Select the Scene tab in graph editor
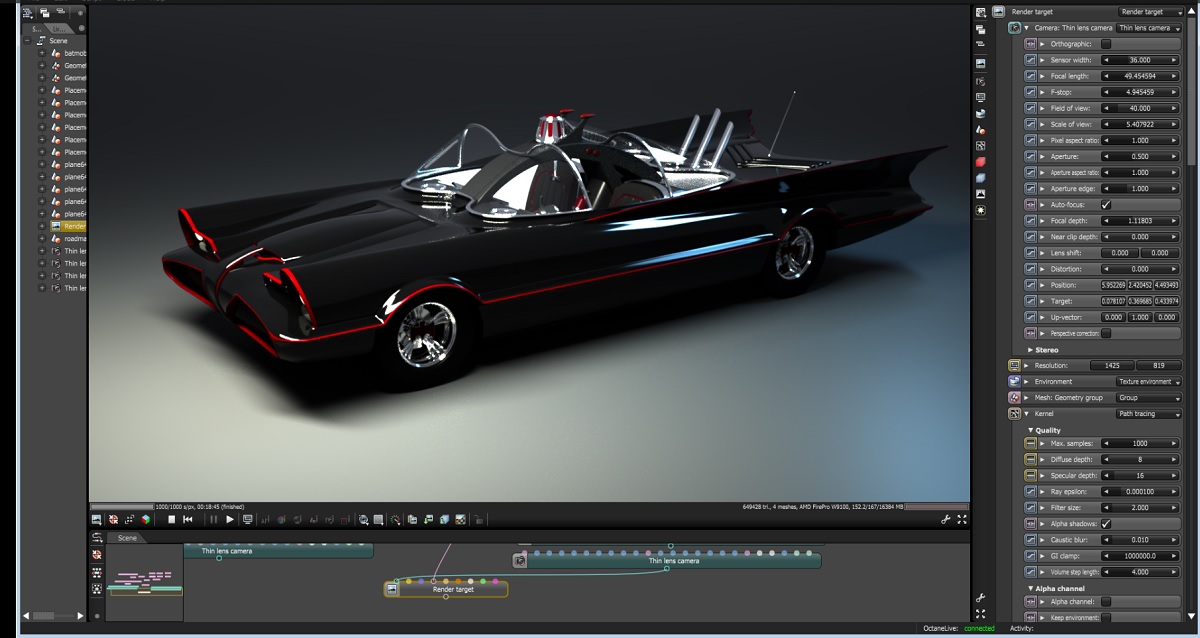 tap(127, 538)
